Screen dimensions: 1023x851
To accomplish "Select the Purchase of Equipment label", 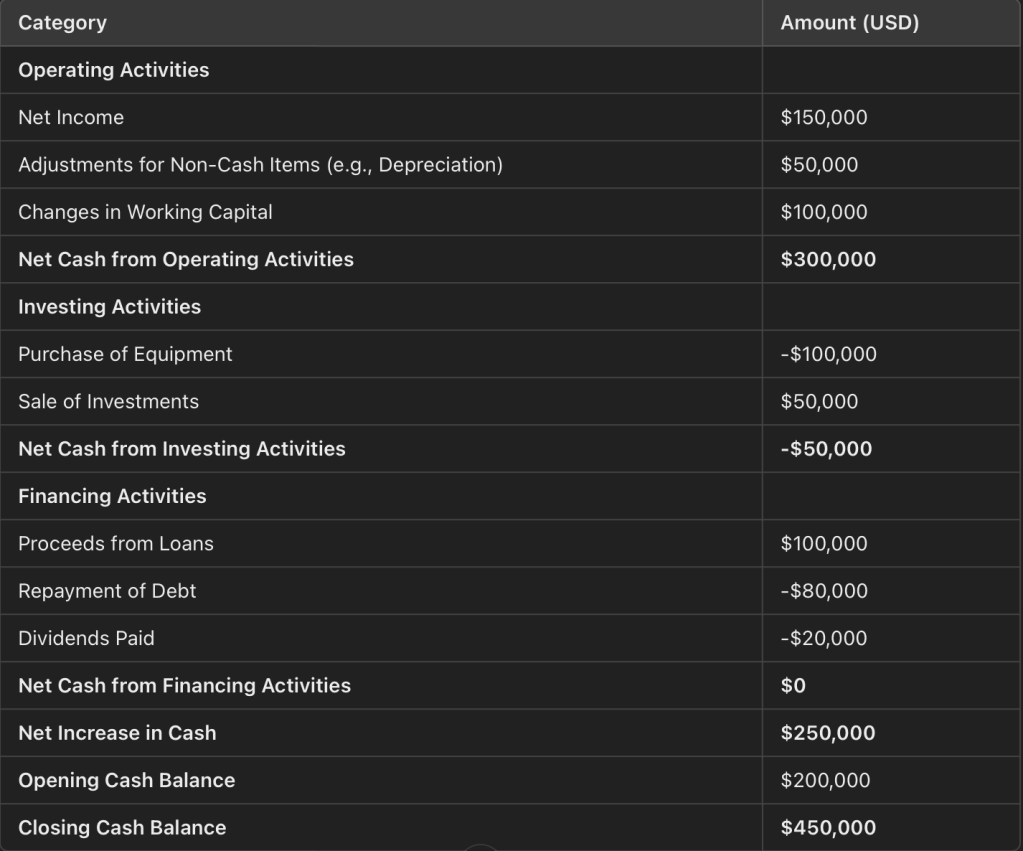I will click(125, 354).
